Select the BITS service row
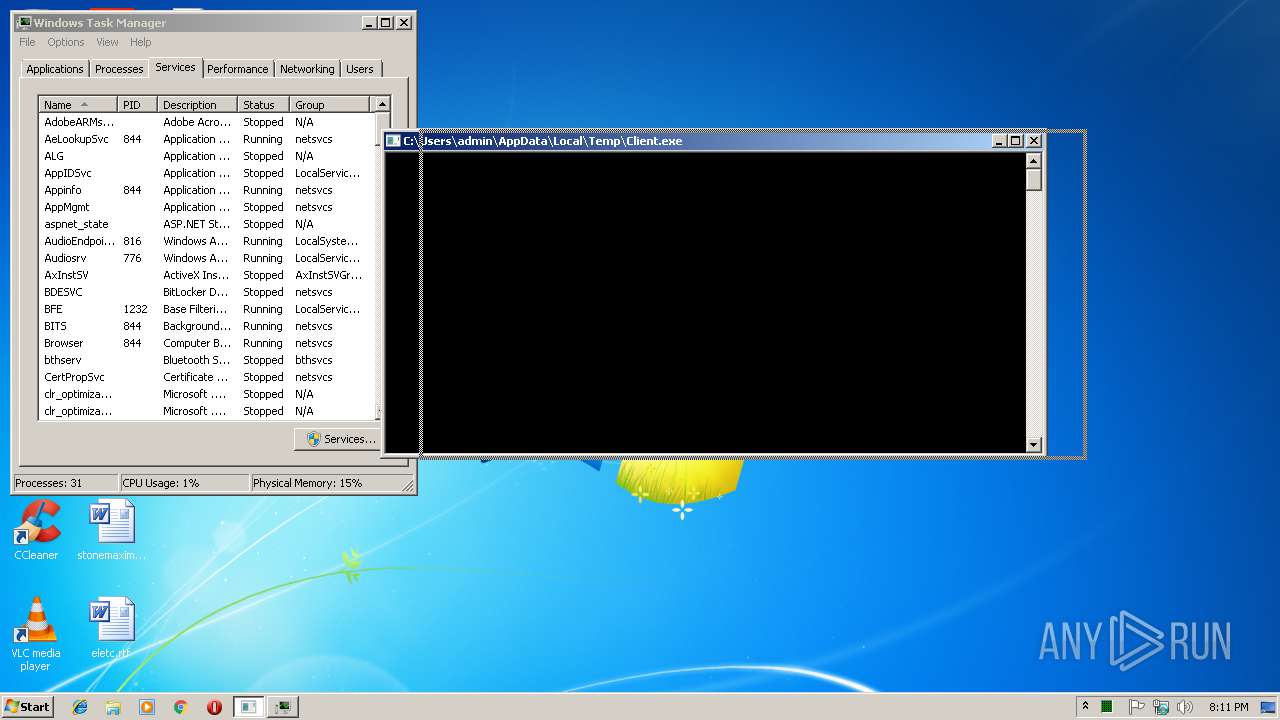Screen dimensions: 1280x720 (206, 326)
